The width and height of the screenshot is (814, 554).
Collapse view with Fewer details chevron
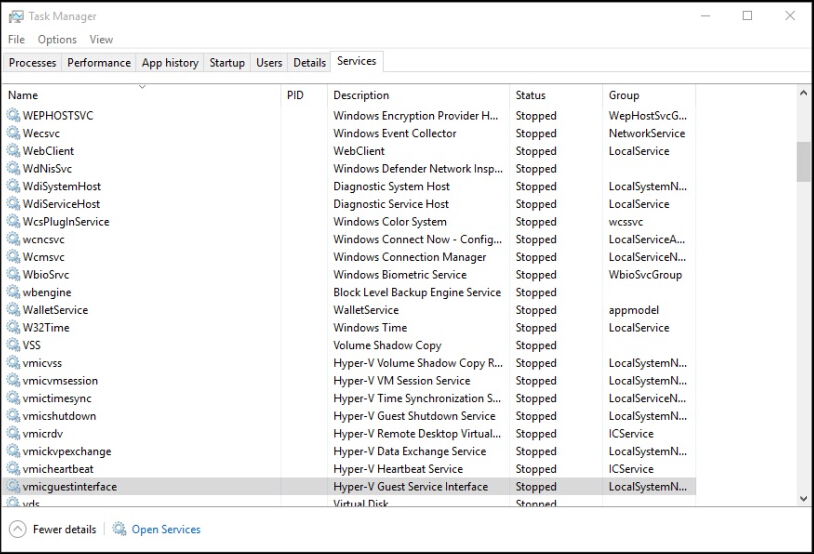click(17, 529)
